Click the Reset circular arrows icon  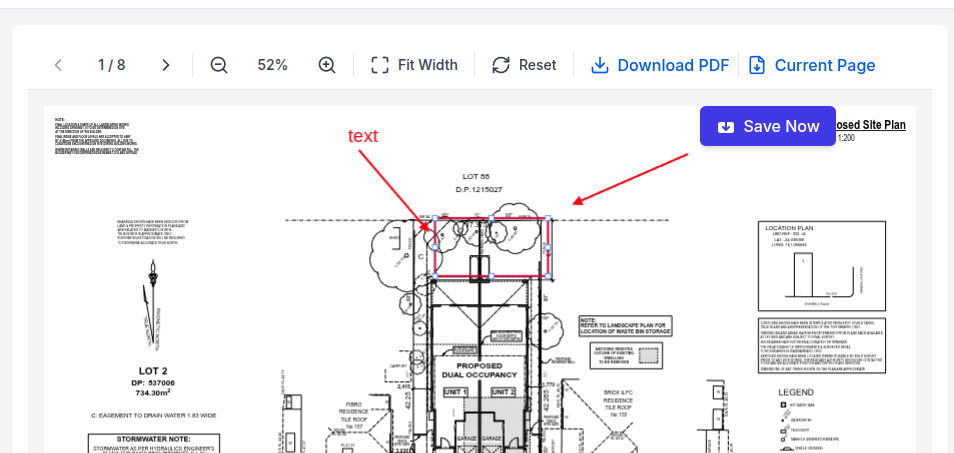coord(501,65)
